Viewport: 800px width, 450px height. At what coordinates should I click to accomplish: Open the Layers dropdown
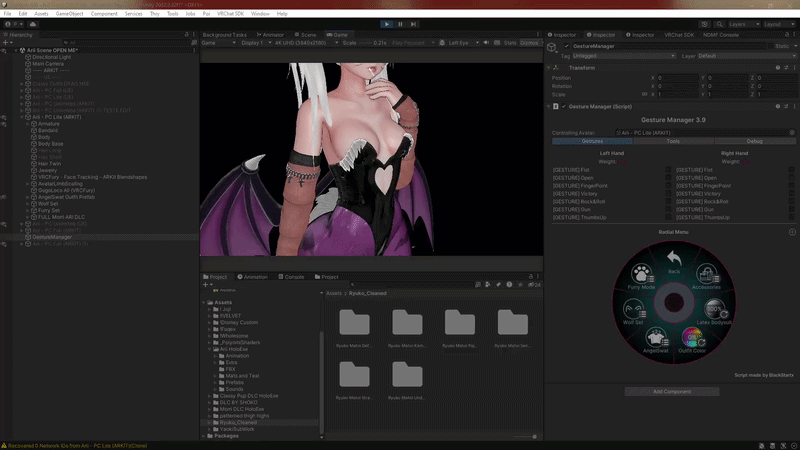point(743,24)
